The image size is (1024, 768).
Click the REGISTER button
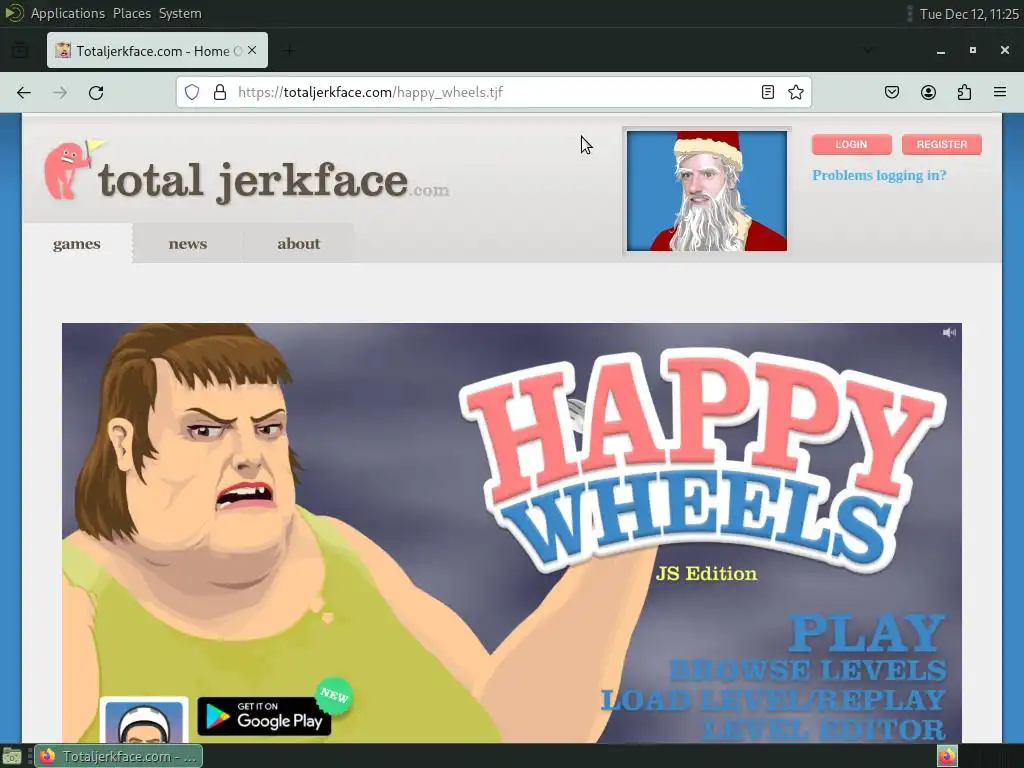click(x=942, y=144)
